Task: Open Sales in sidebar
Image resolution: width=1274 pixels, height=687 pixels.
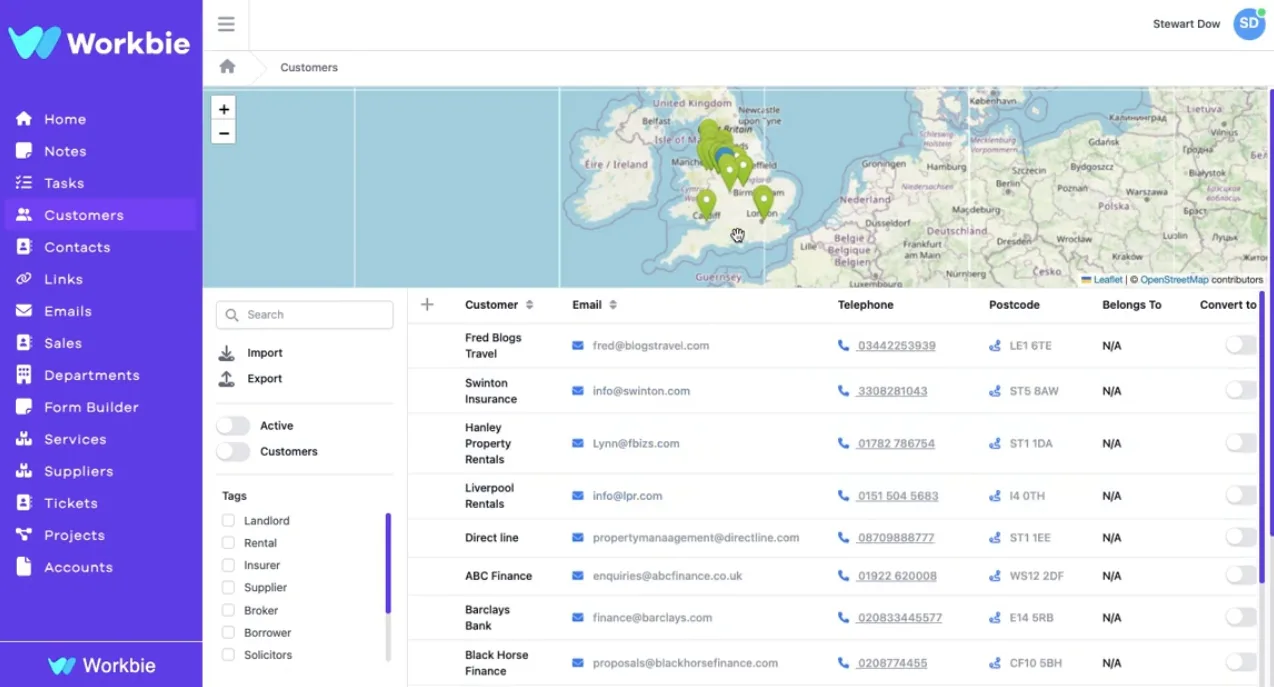Action: 63,343
